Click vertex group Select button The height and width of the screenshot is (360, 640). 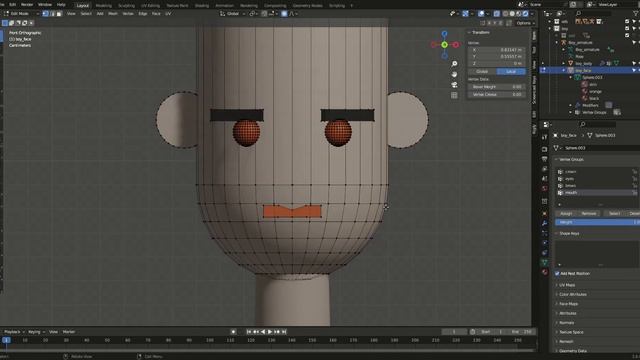614,213
